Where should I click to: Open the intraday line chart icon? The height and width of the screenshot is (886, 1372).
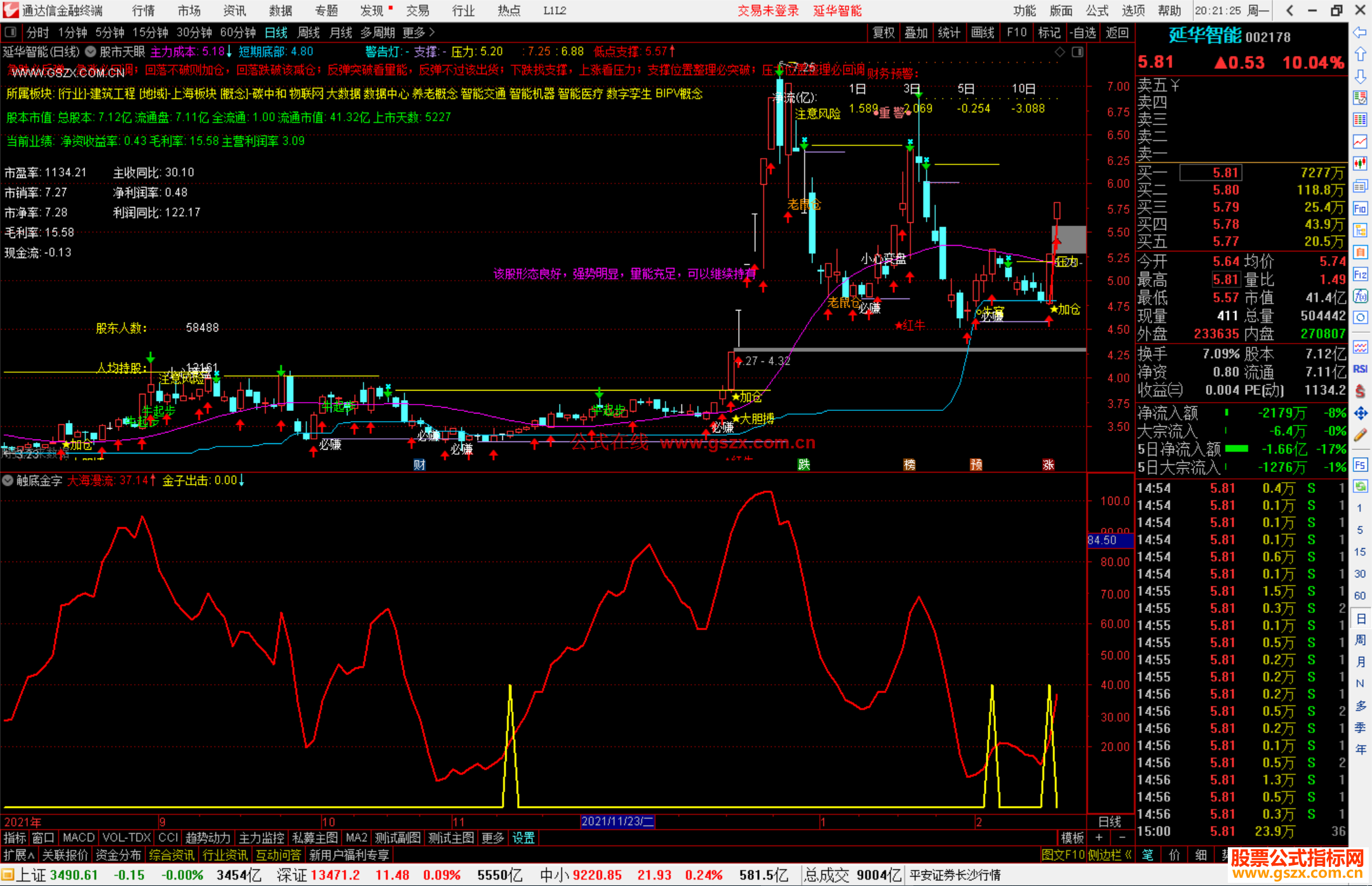pyautogui.click(x=1360, y=142)
